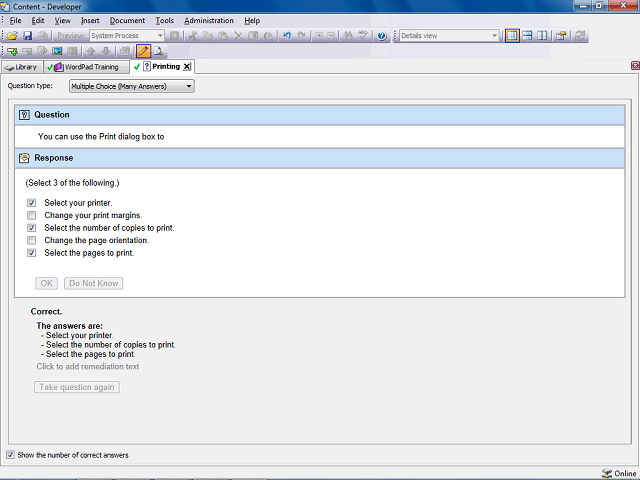Click the play preview arrow icon
The image size is (640, 480).
[x=174, y=36]
